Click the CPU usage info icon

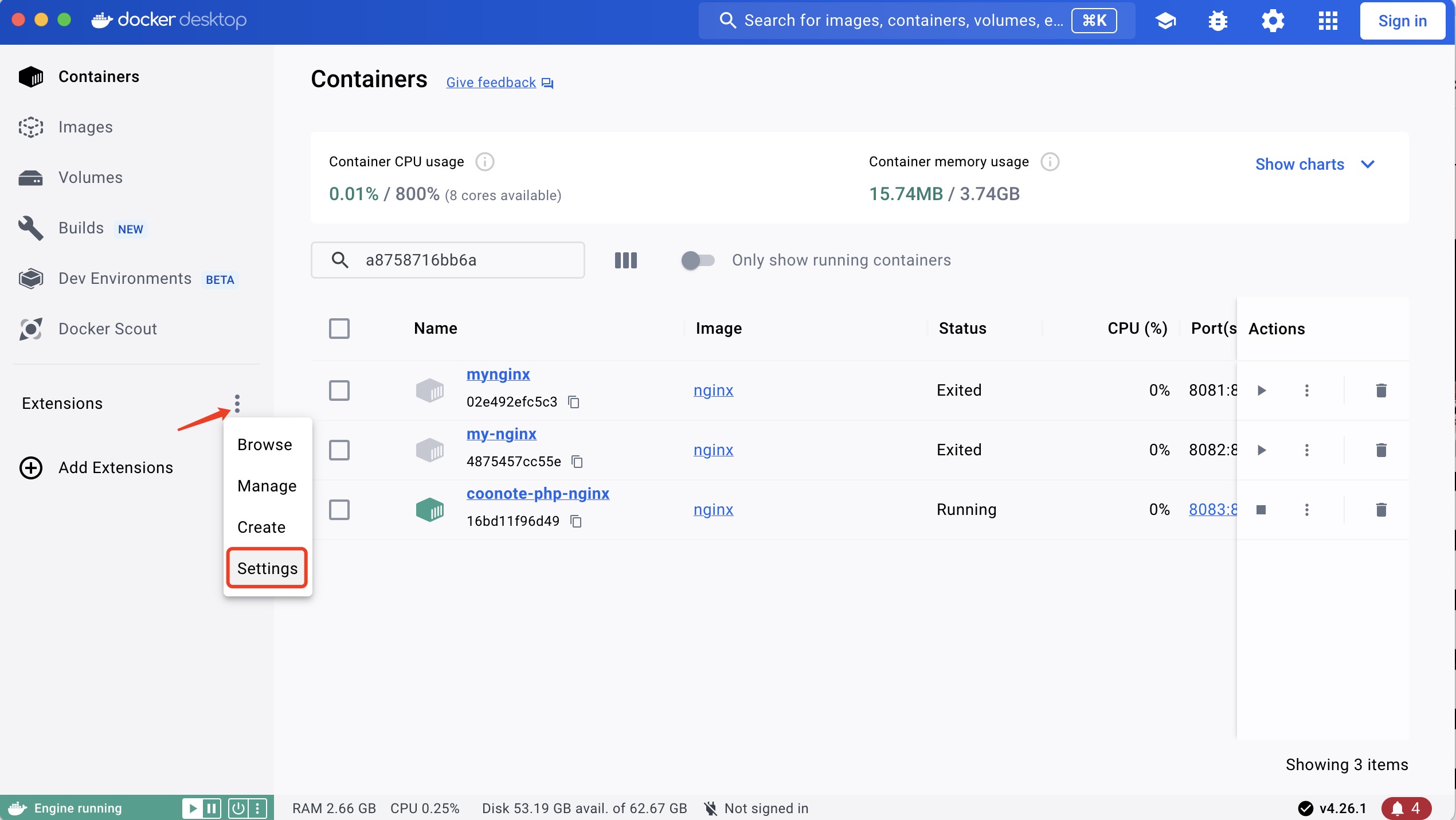click(485, 162)
